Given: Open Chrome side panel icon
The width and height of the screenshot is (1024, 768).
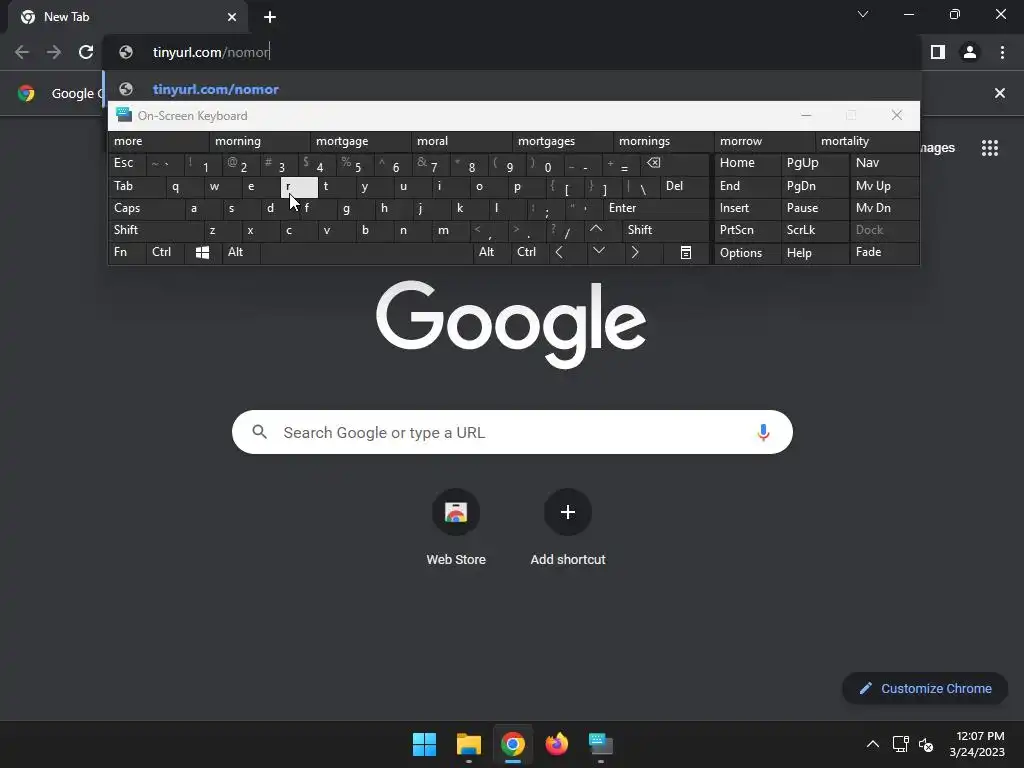Looking at the screenshot, I should point(938,52).
